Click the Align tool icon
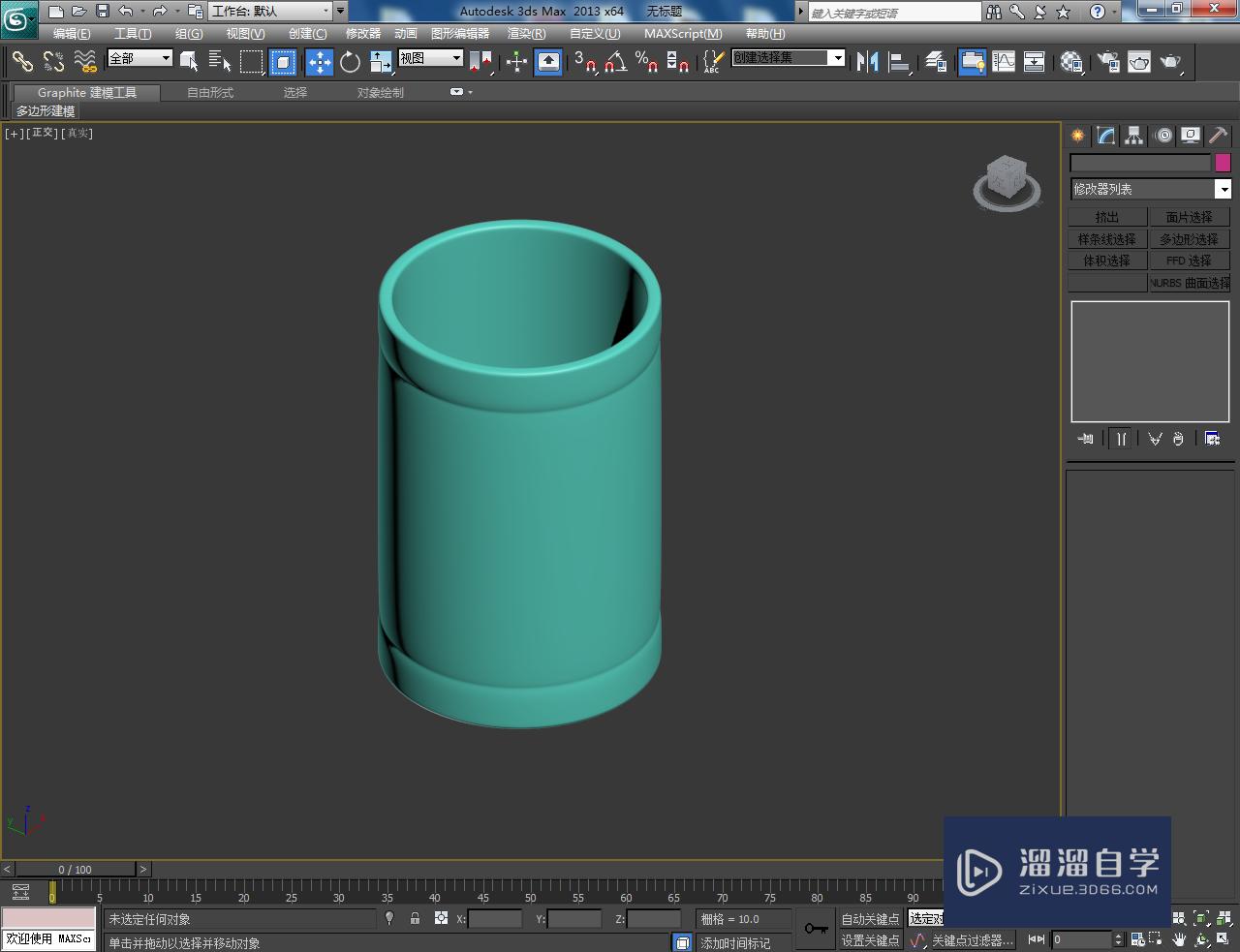1240x952 pixels. (899, 61)
